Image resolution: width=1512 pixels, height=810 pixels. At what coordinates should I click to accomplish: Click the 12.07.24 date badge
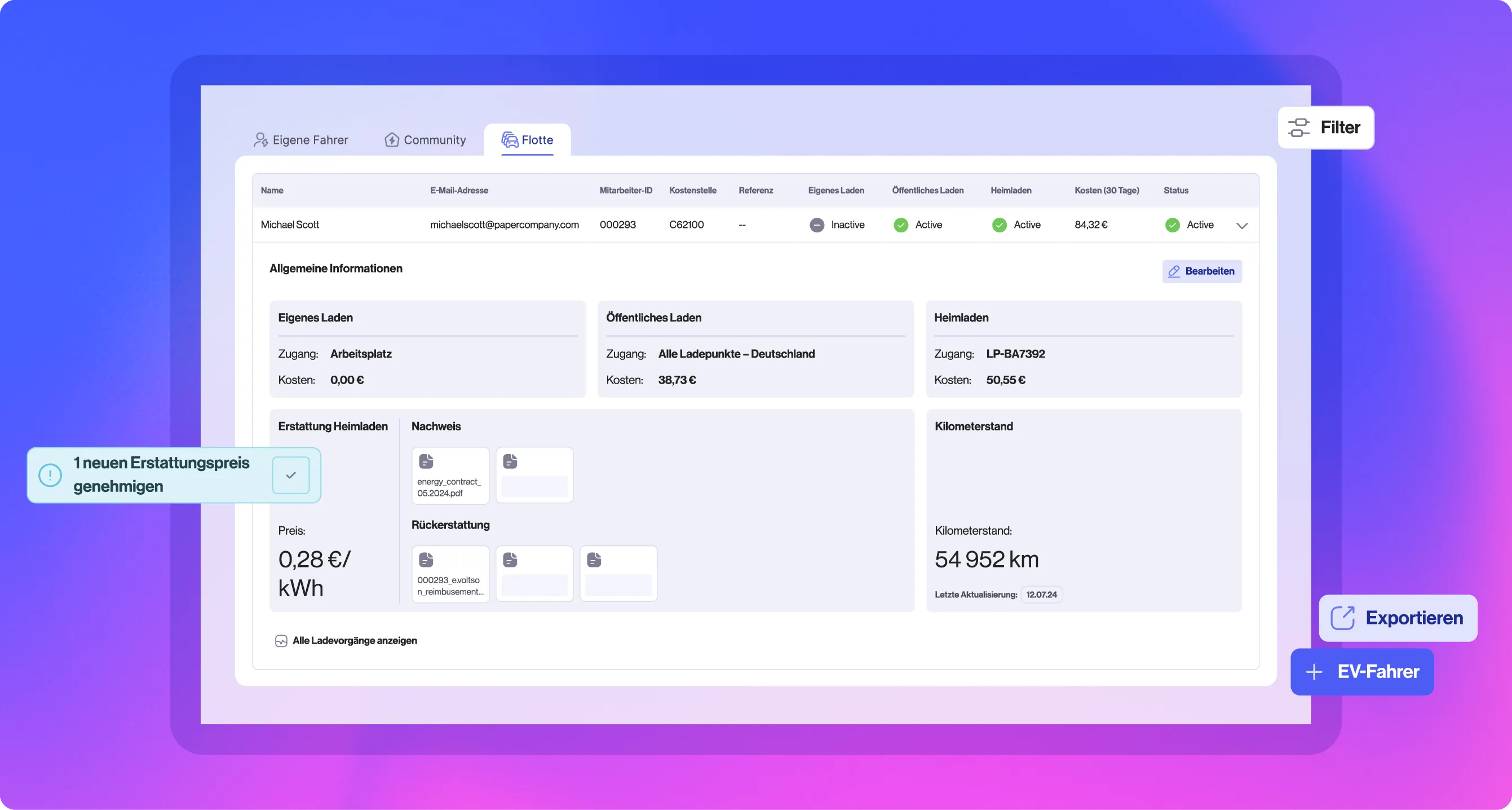pyautogui.click(x=1042, y=595)
